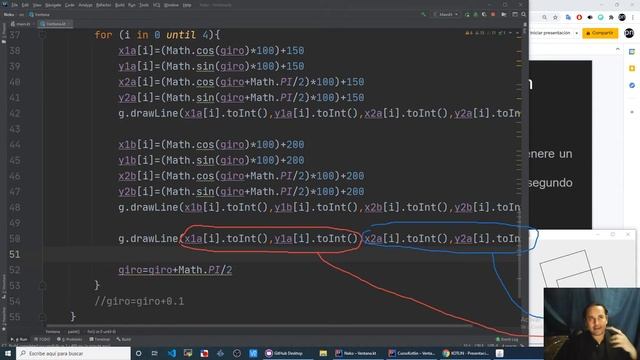Open the Event Log in status bar
Image resolution: width=640 pixels, height=360 pixels.
[507, 340]
